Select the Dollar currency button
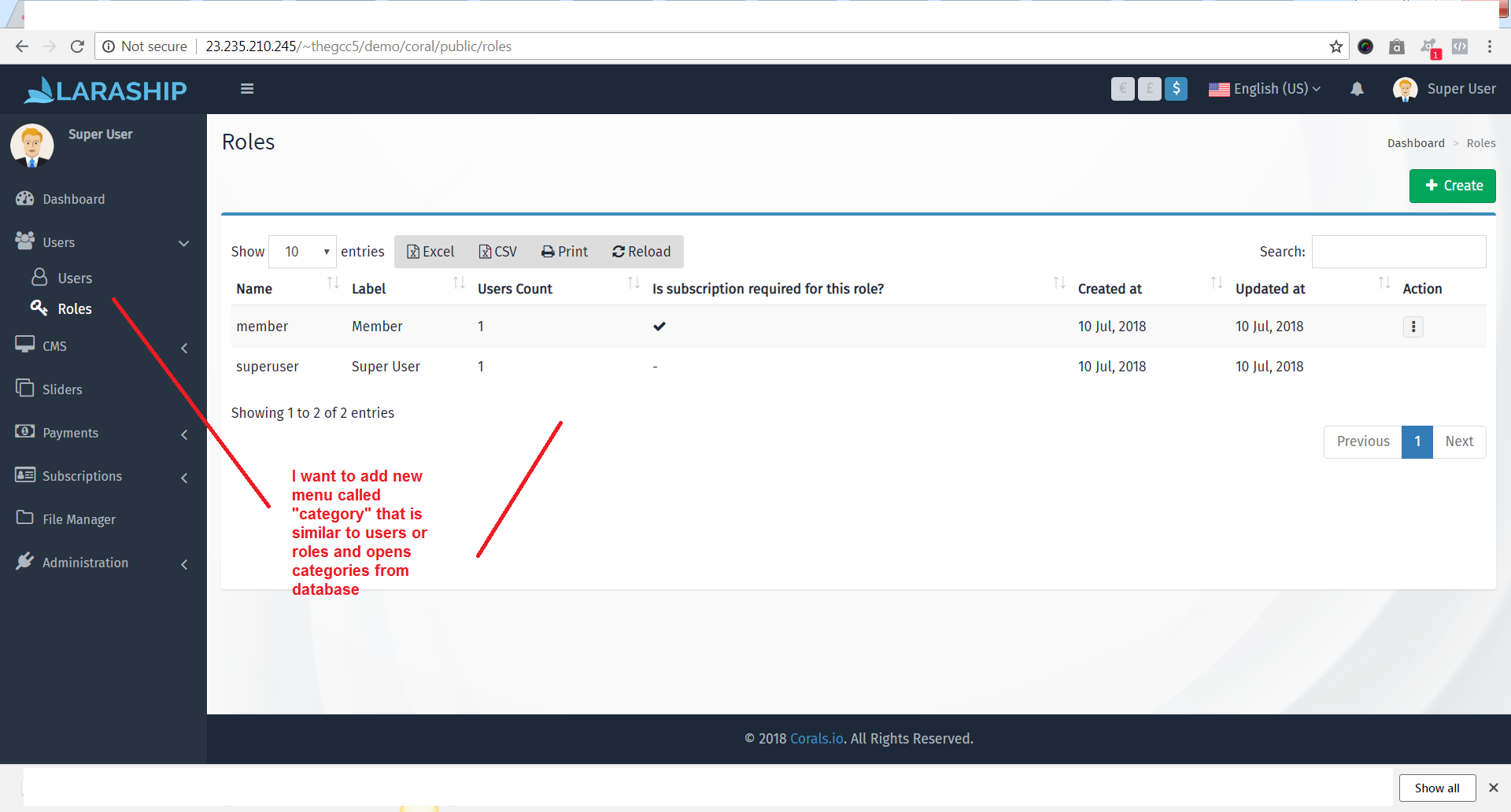 1177,89
